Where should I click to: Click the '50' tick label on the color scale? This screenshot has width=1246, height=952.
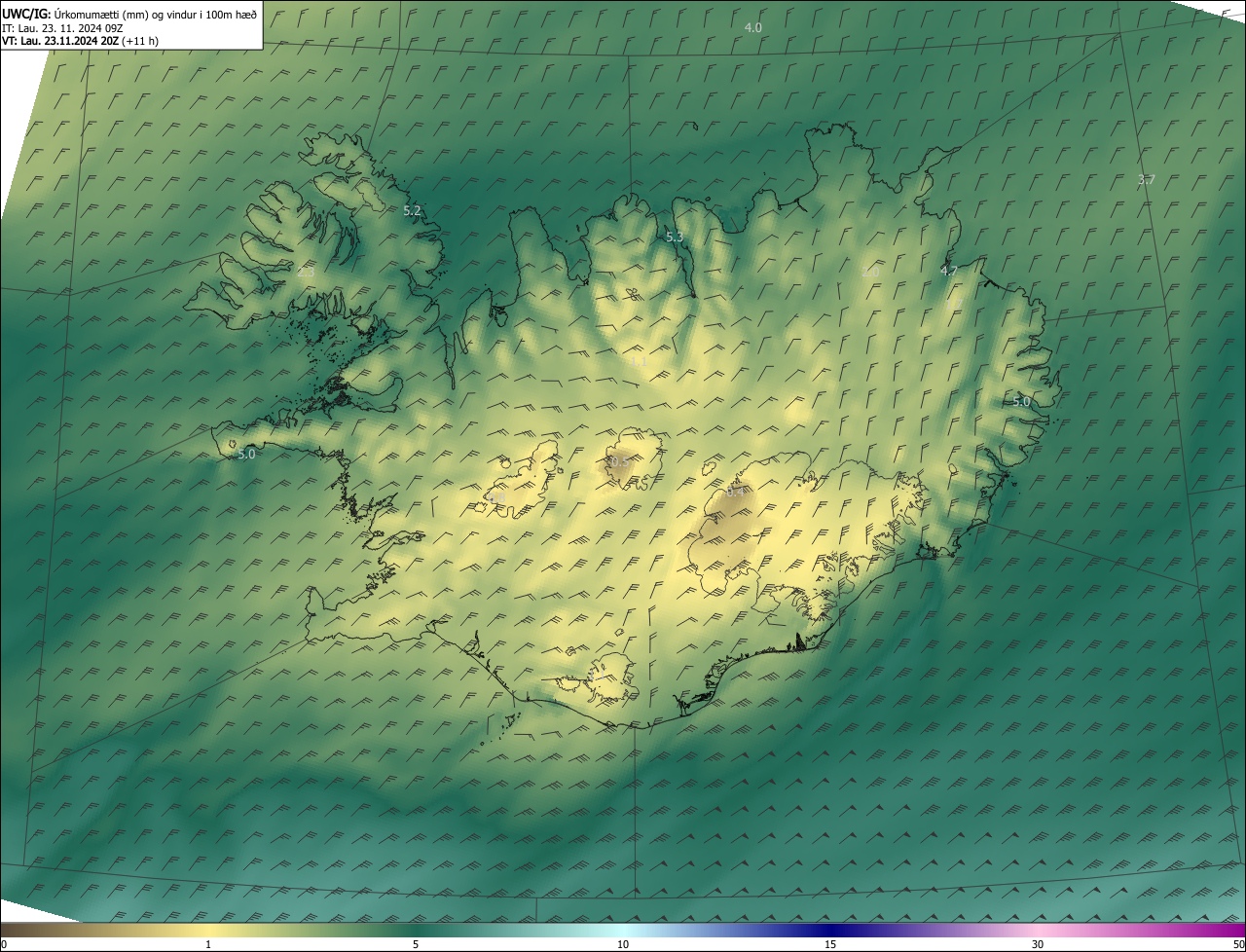tap(1238, 945)
